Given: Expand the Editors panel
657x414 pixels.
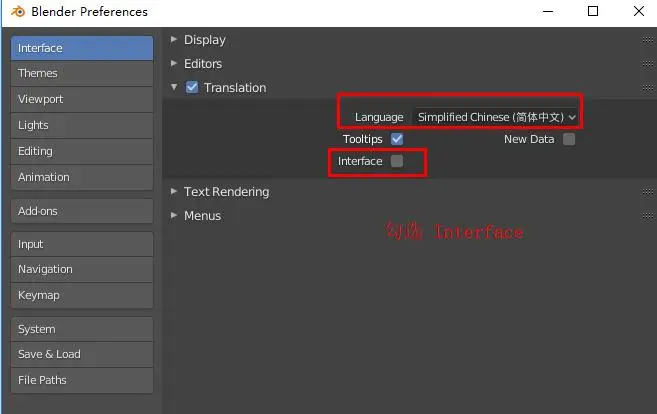Looking at the screenshot, I should pyautogui.click(x=174, y=63).
